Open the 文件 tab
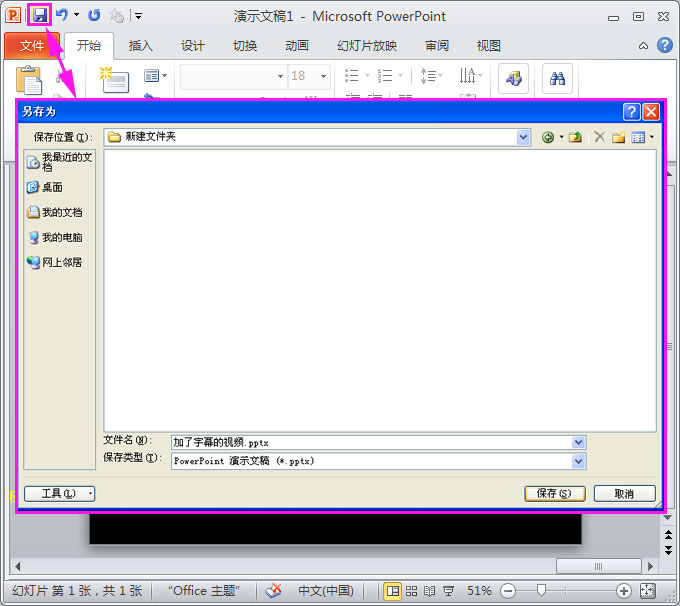The image size is (680, 606). click(x=32, y=46)
